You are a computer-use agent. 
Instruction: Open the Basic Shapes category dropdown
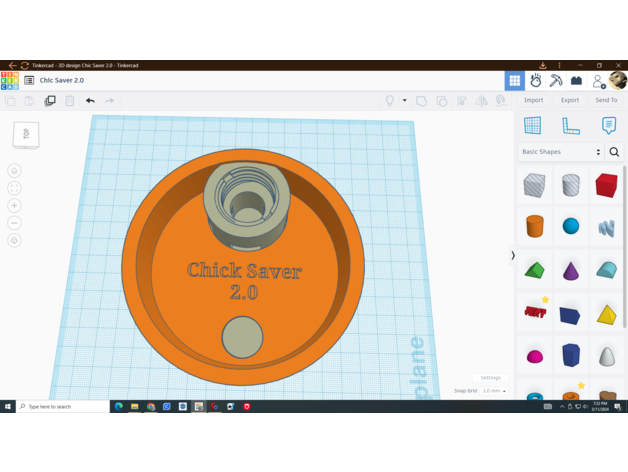[561, 152]
